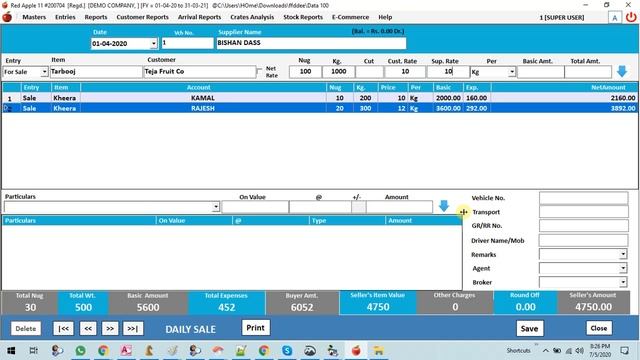Open Skype from taskbar
Viewport: 640px width, 360px height.
point(287,350)
